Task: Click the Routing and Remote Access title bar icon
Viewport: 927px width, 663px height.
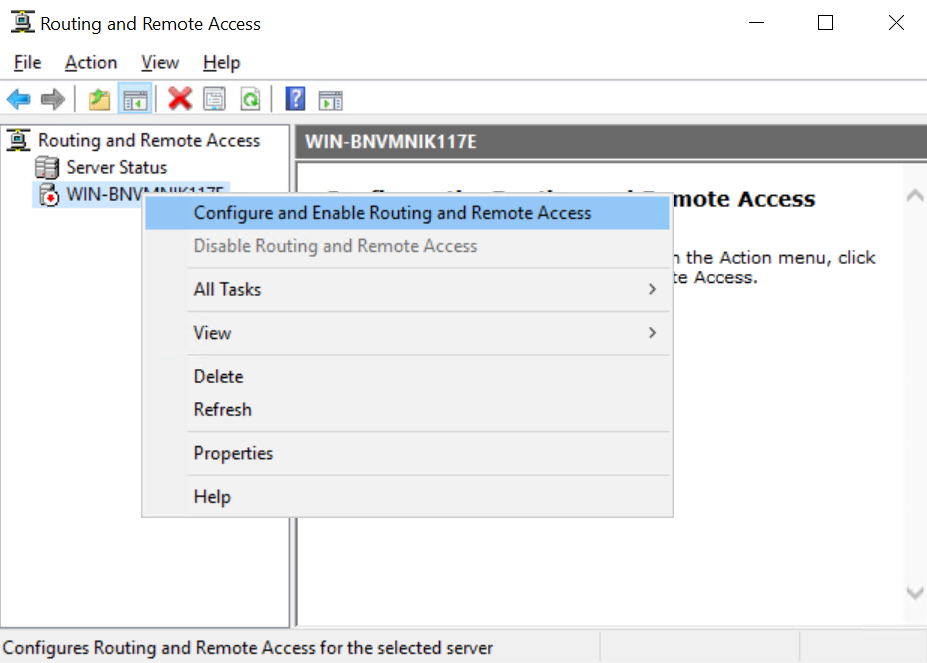Action: [x=22, y=22]
